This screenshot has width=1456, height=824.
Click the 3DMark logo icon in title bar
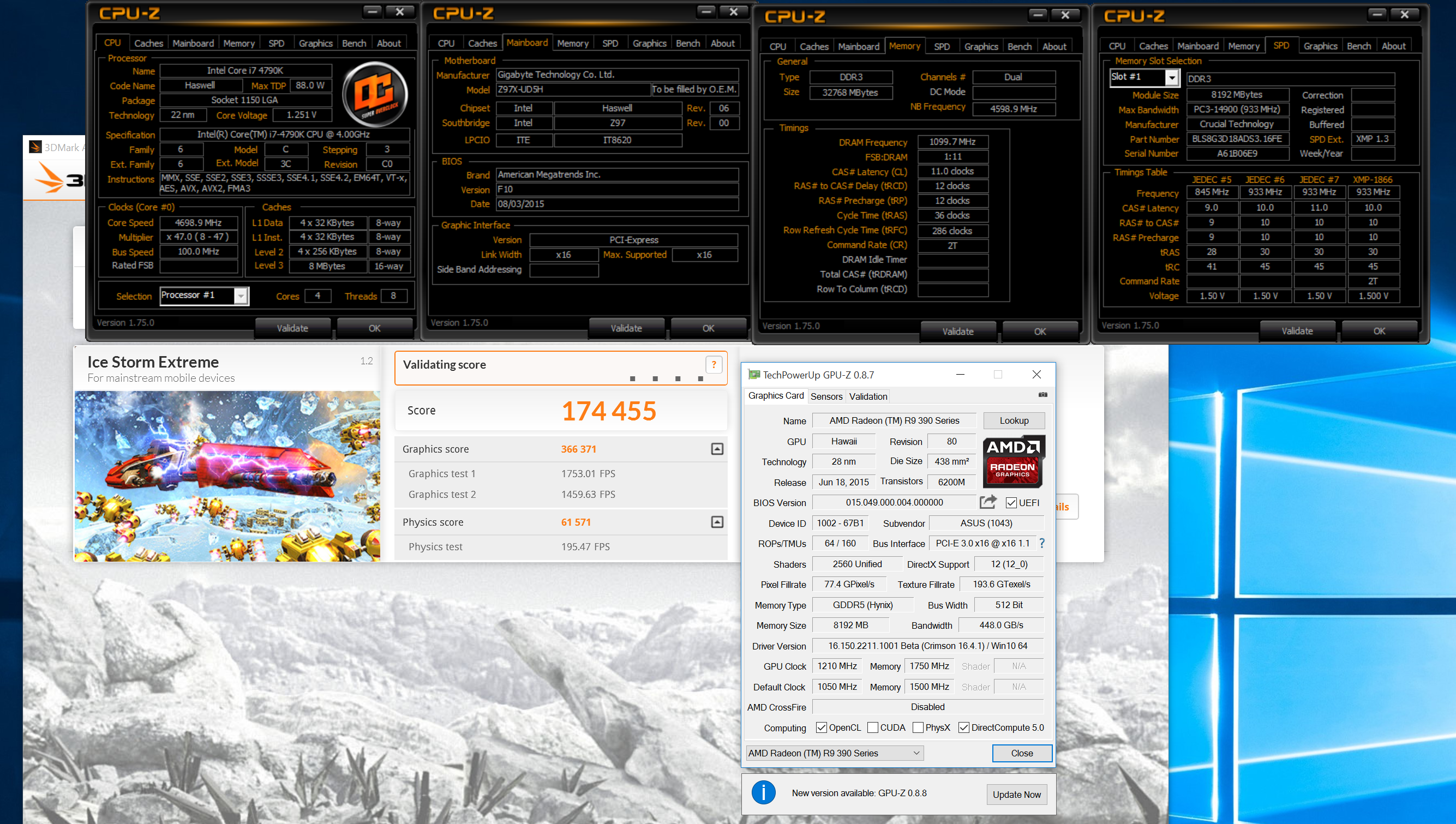[x=35, y=147]
